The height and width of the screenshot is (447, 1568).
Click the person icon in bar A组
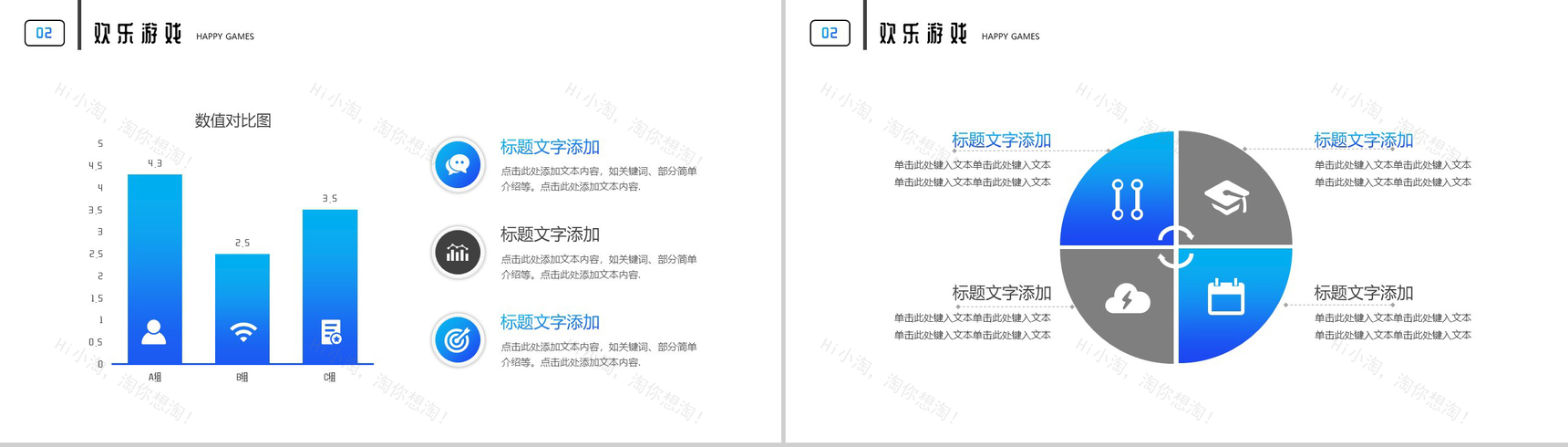tap(154, 332)
